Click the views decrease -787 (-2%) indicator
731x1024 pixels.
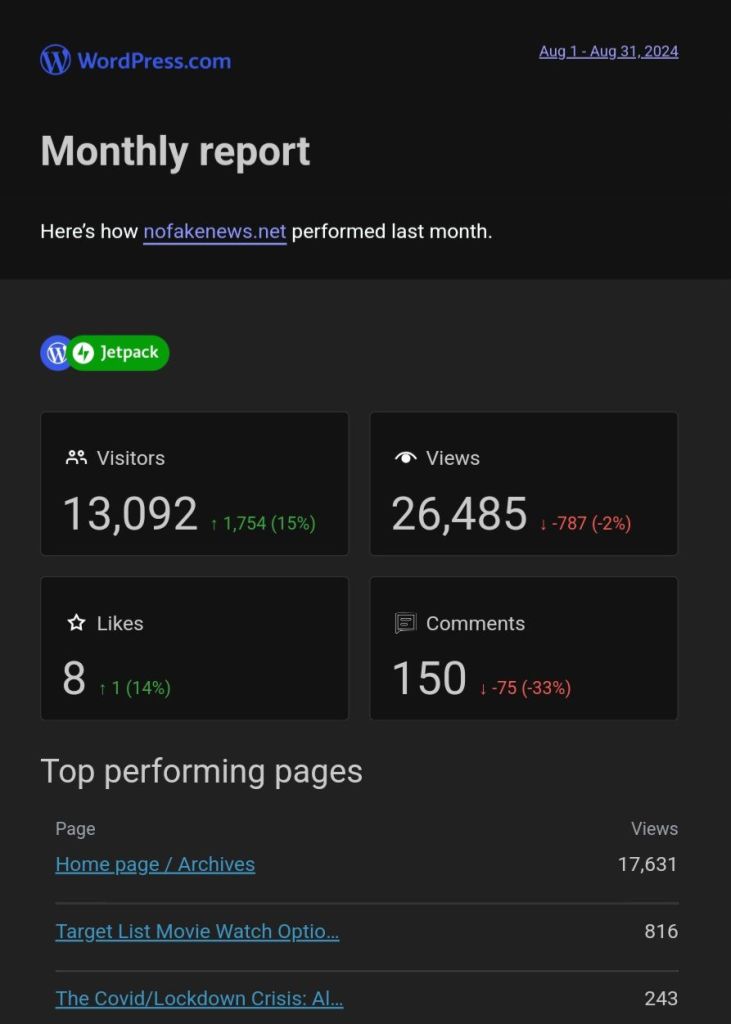[x=585, y=523]
